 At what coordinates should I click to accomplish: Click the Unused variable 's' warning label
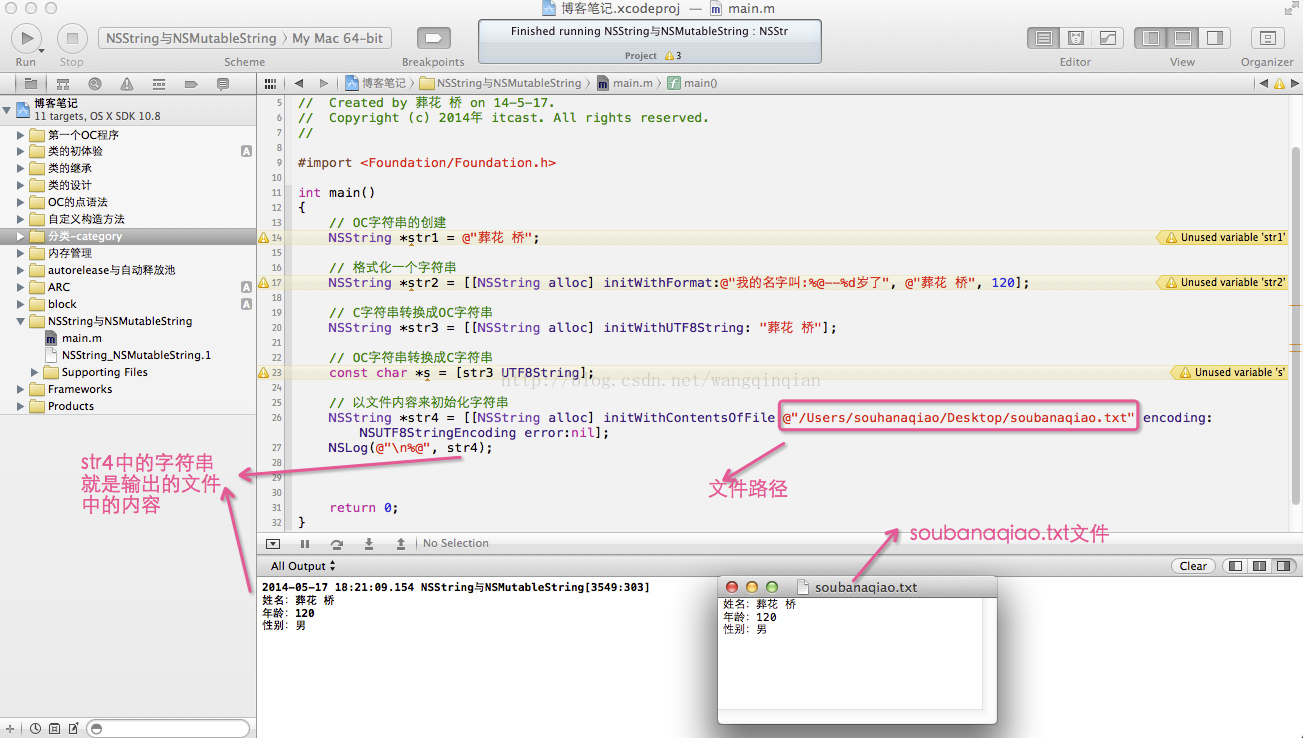(1229, 373)
